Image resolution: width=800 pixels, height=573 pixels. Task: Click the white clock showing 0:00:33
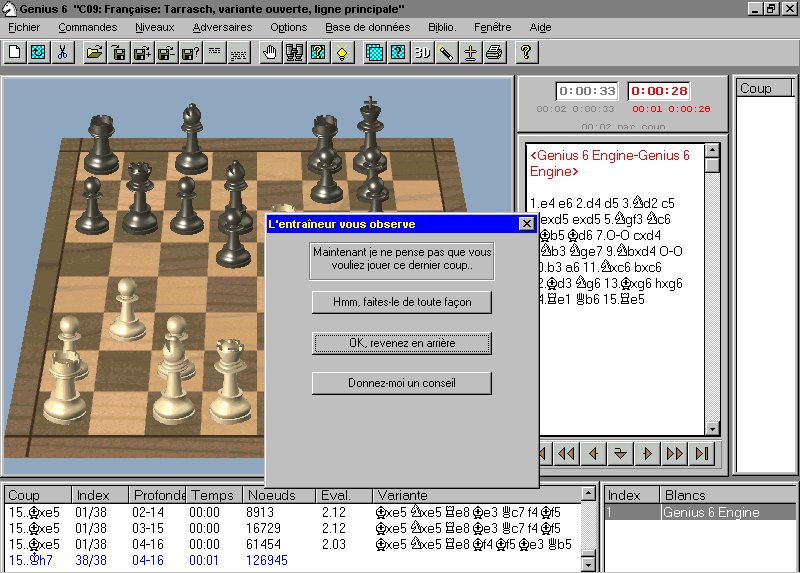[587, 91]
